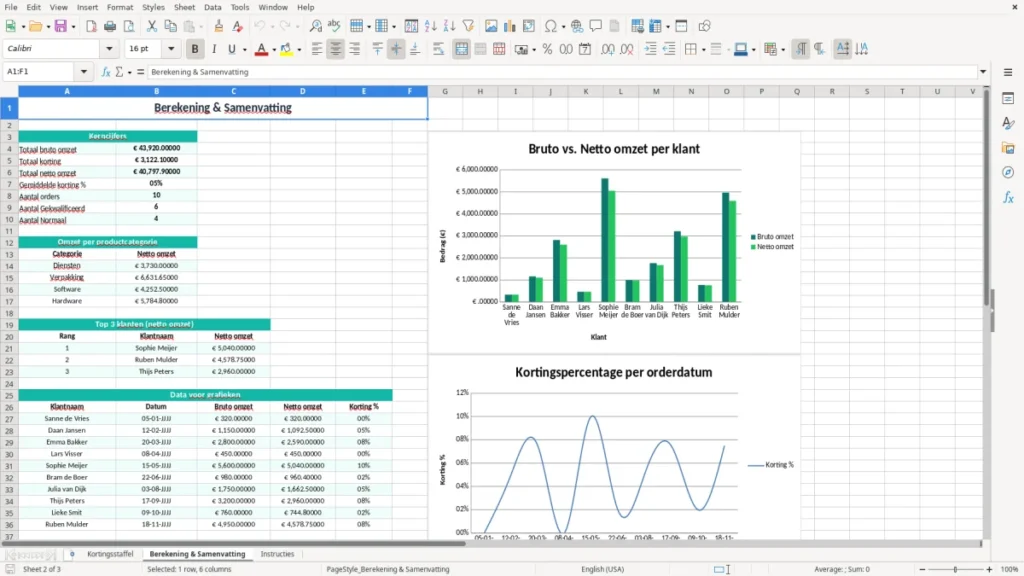Save the document with the Save icon
The width and height of the screenshot is (1024, 576).
click(x=60, y=26)
